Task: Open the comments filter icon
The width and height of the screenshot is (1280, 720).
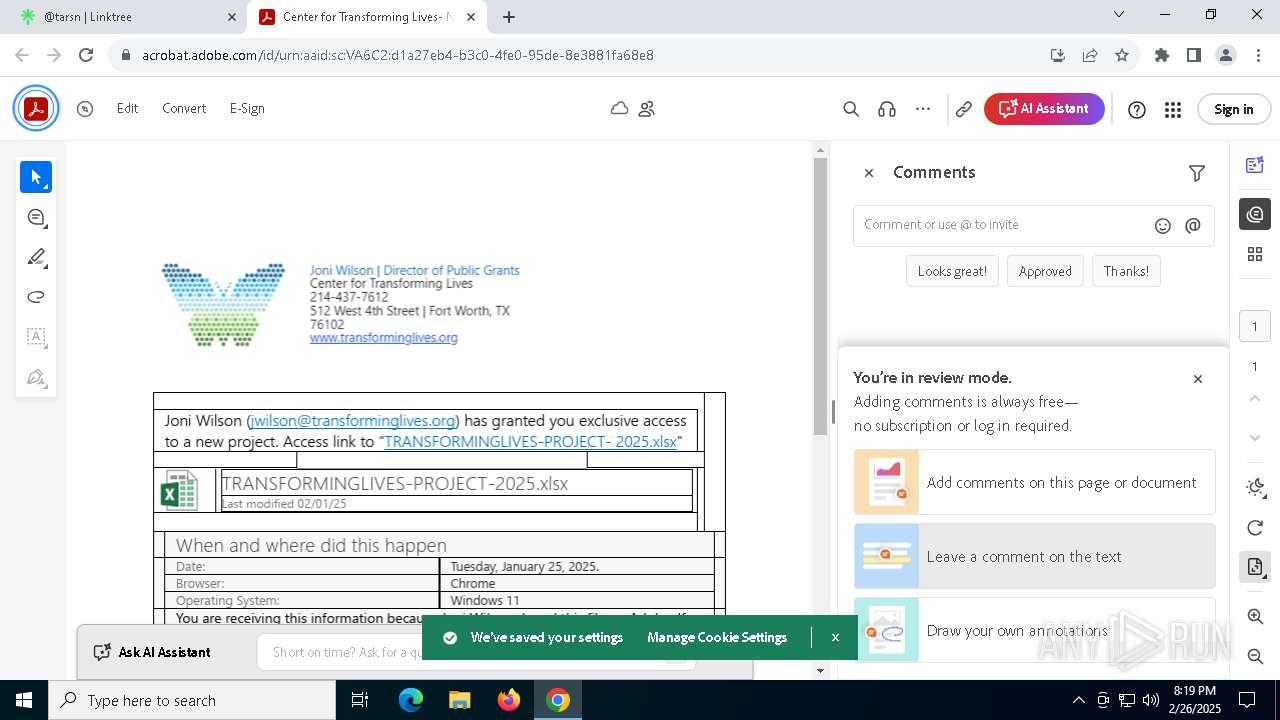Action: (1197, 173)
